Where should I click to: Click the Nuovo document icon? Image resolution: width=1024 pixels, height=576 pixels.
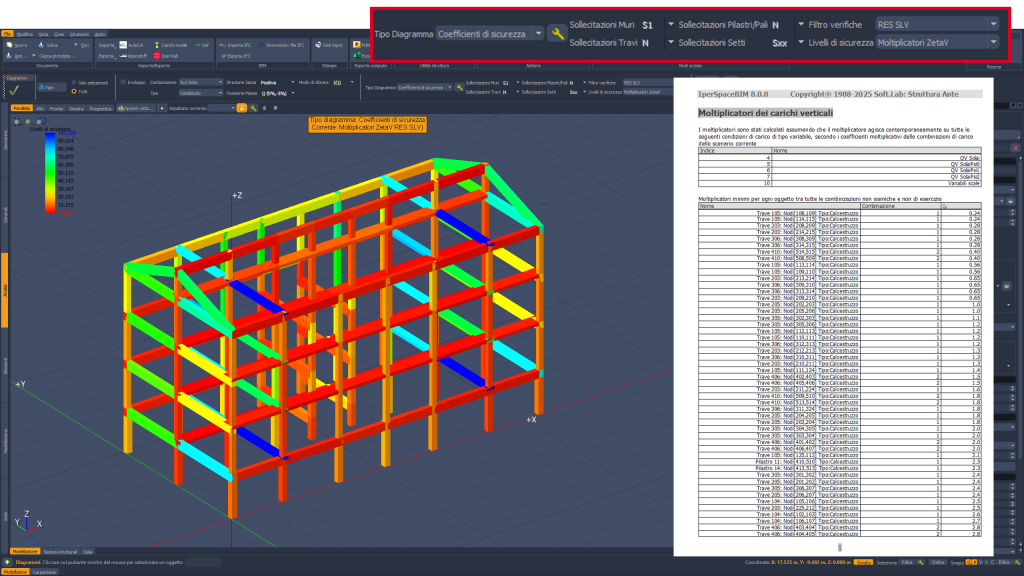coord(9,45)
